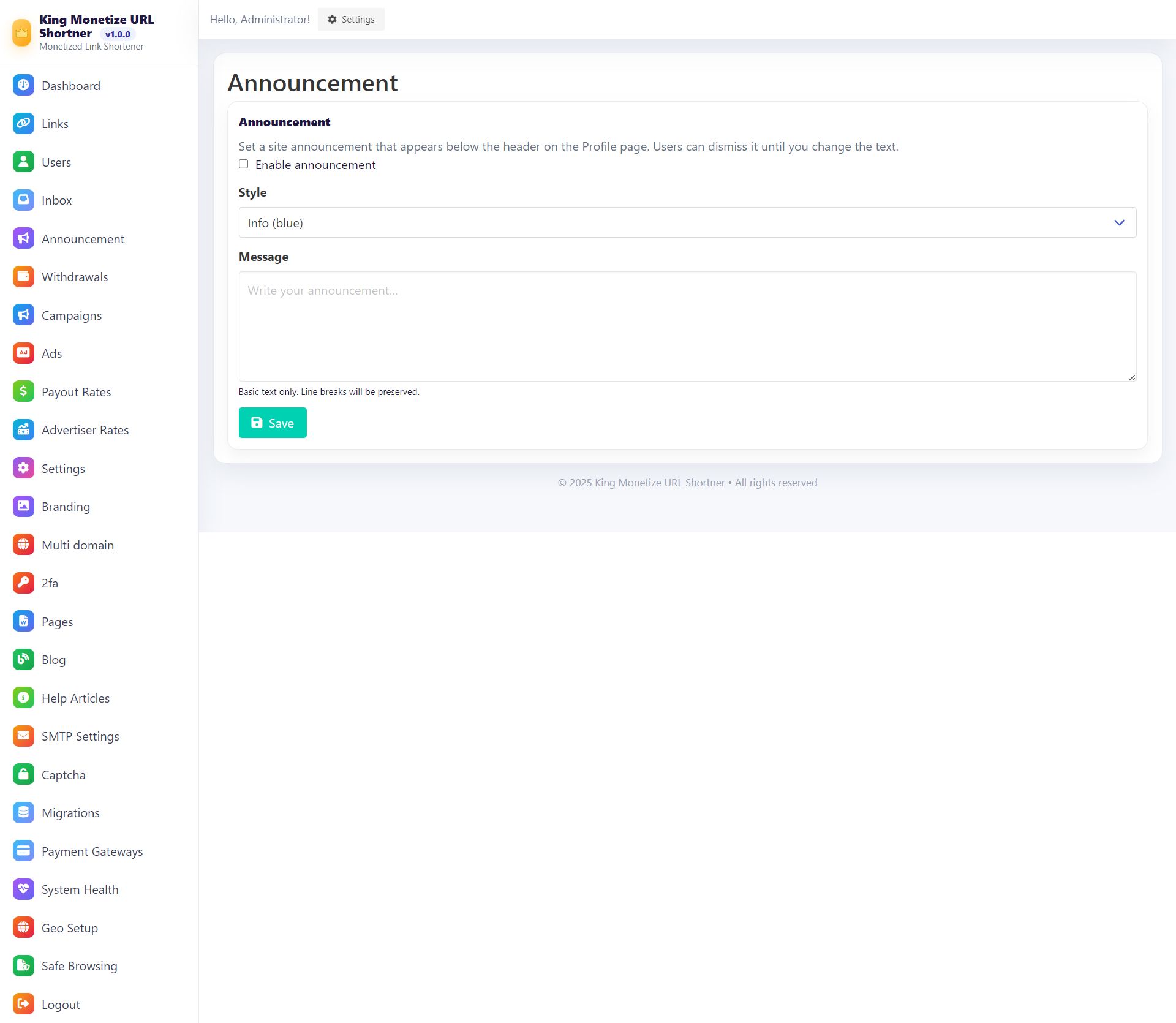Open the Style dropdown Info (blue)
This screenshot has width=1176, height=1023.
click(674, 223)
